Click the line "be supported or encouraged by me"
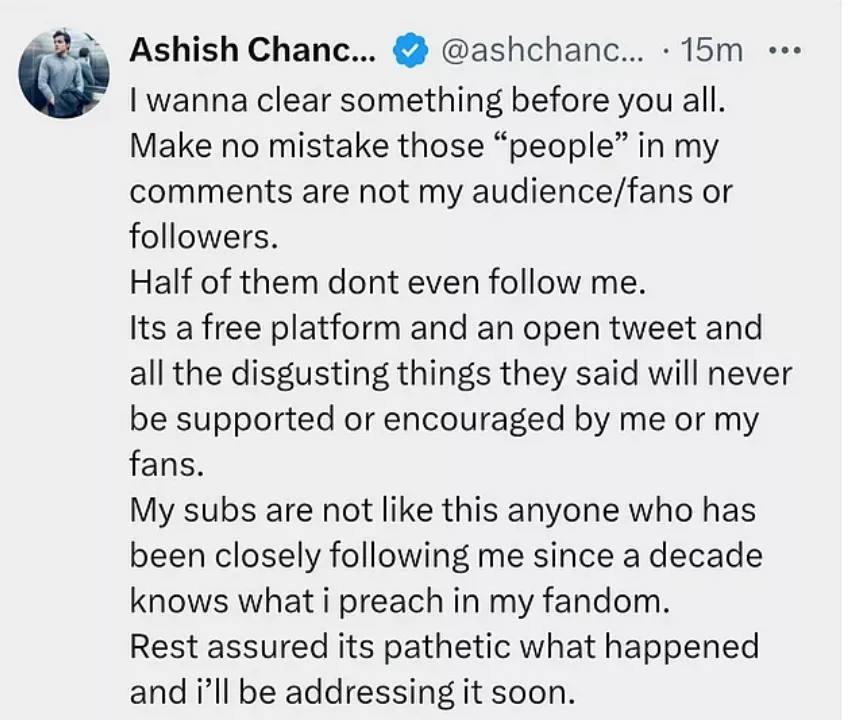Screen dimensions: 865x720 coord(444,418)
